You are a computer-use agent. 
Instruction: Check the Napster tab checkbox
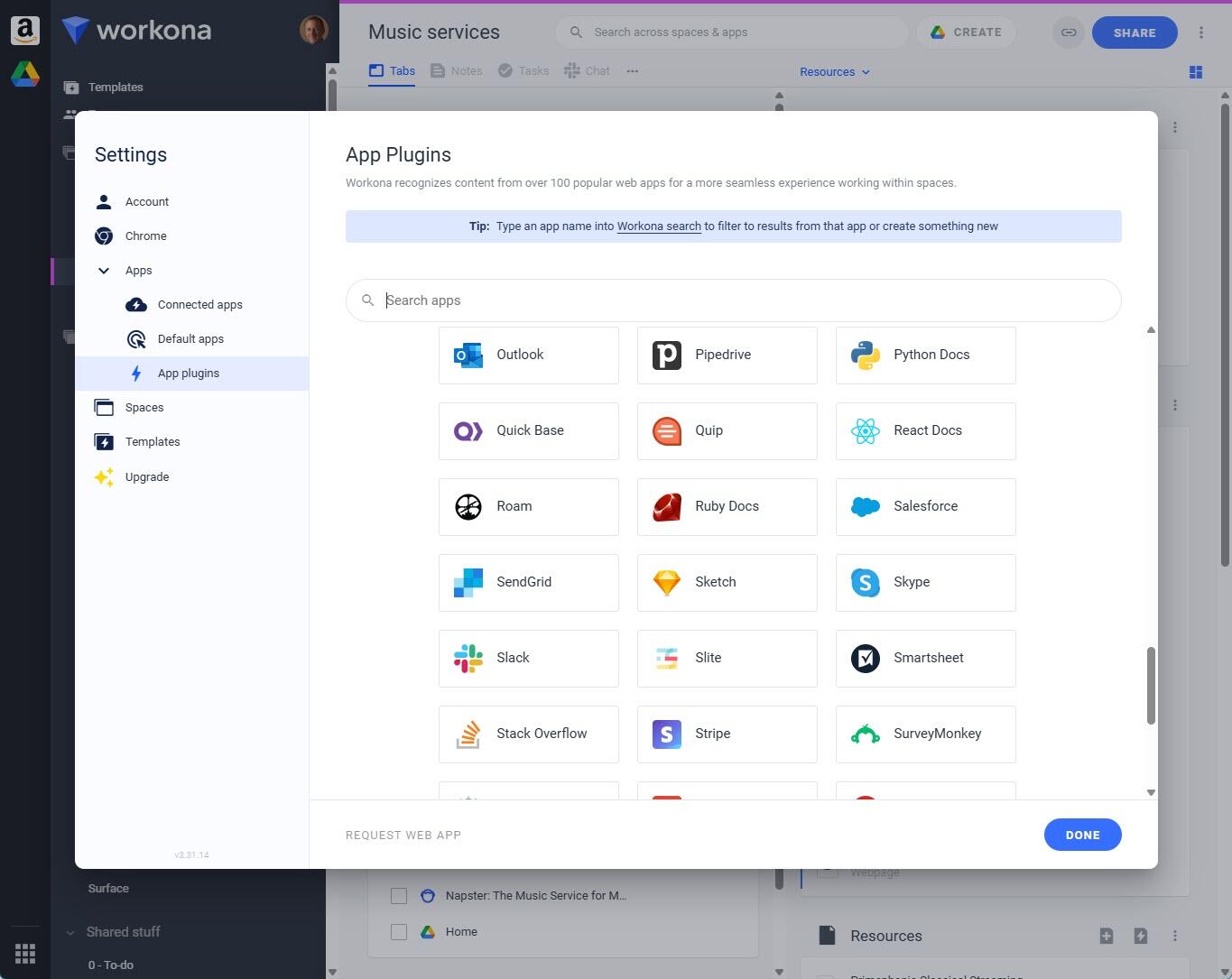(x=399, y=896)
